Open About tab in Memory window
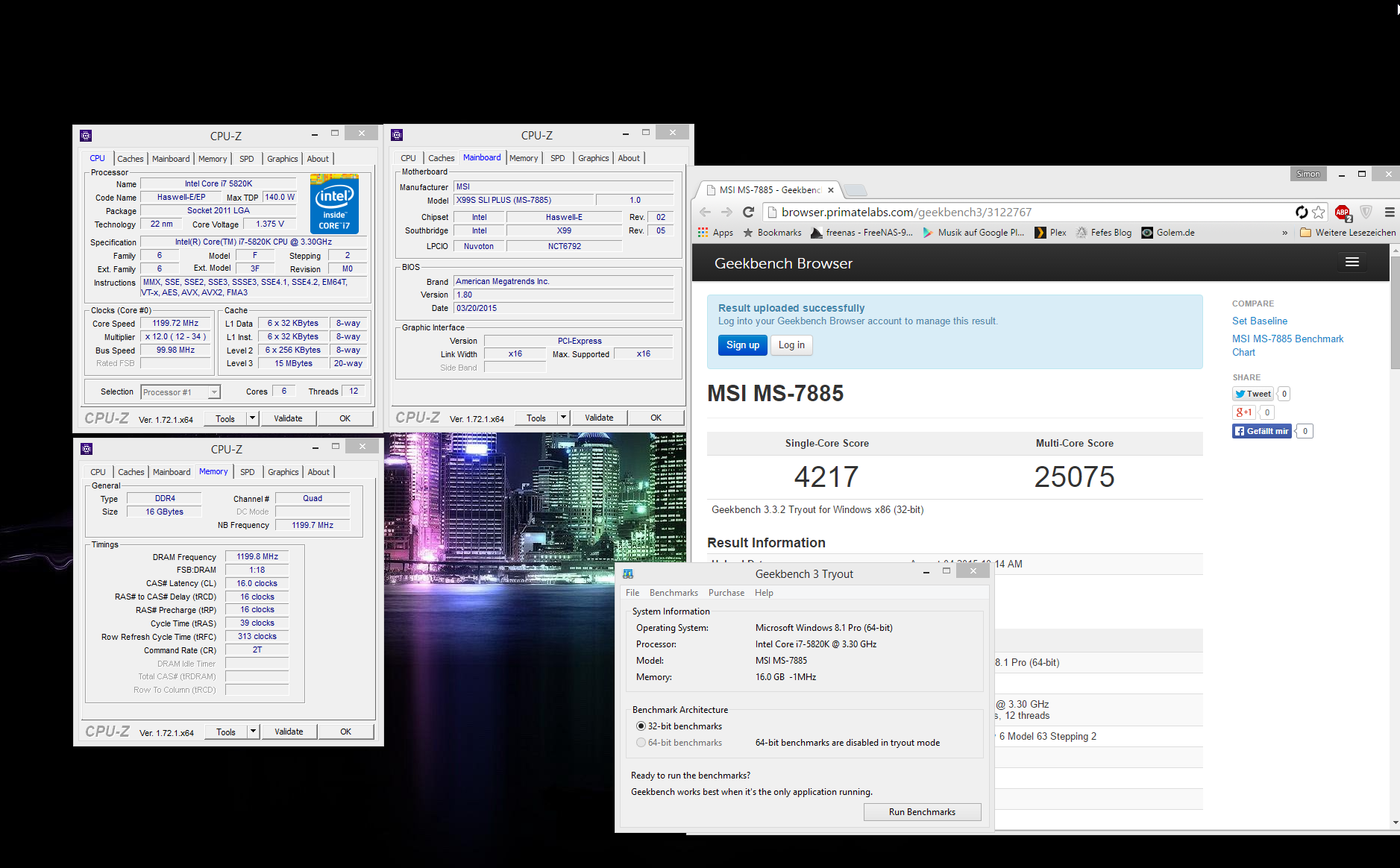This screenshot has width=1400, height=868. (318, 472)
